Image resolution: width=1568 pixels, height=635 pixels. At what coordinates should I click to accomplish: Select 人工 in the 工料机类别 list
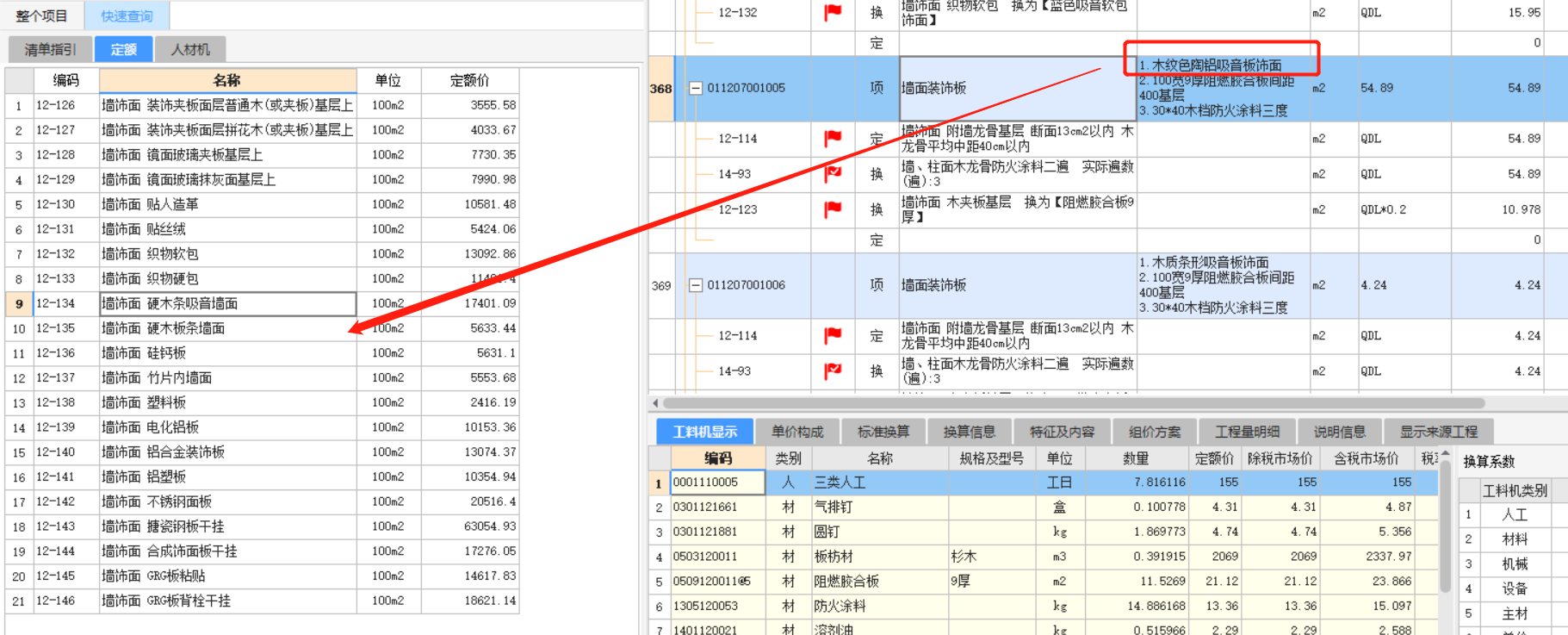point(1514,514)
